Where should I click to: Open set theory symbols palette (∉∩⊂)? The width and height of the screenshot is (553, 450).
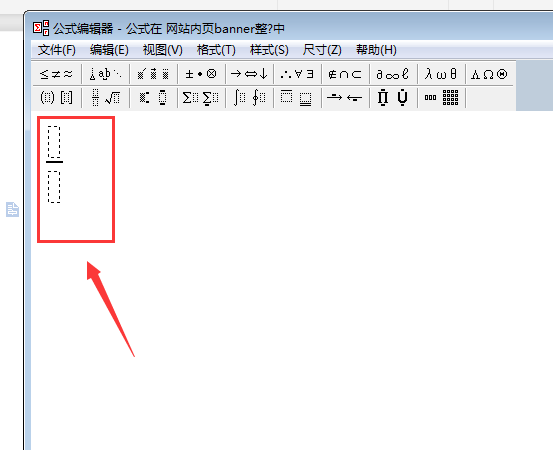[345, 74]
